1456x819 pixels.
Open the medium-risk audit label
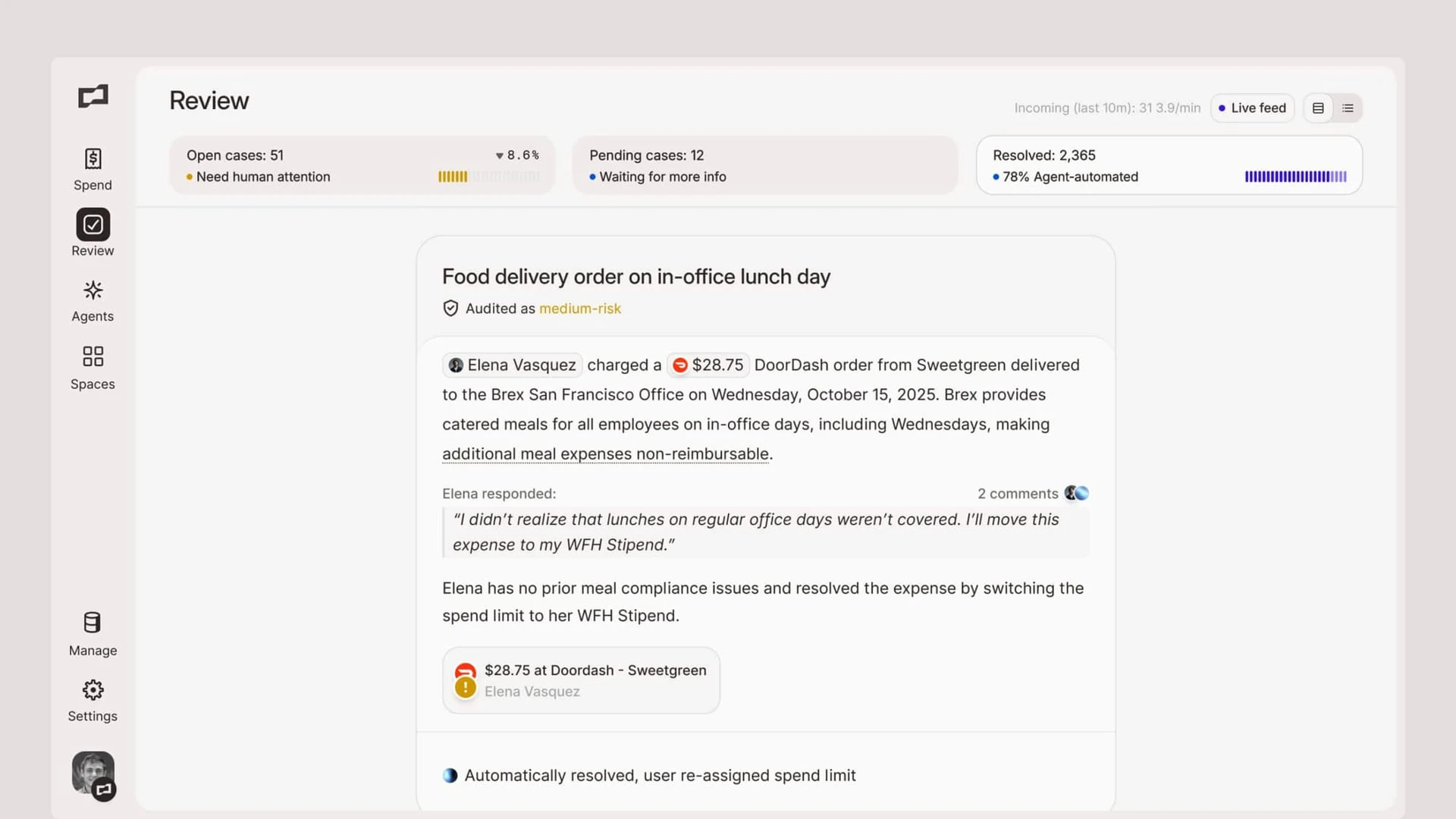point(580,308)
